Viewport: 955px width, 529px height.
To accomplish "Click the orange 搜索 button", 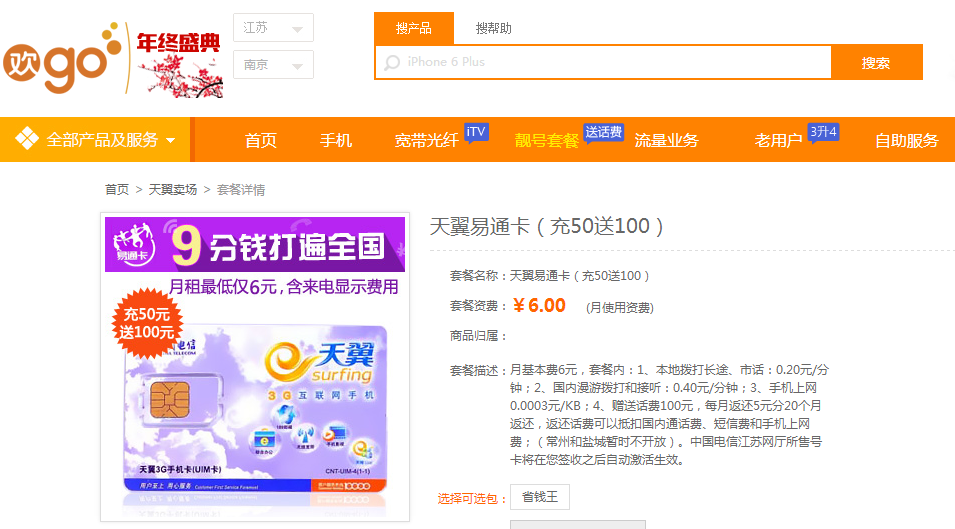I will pos(876,62).
